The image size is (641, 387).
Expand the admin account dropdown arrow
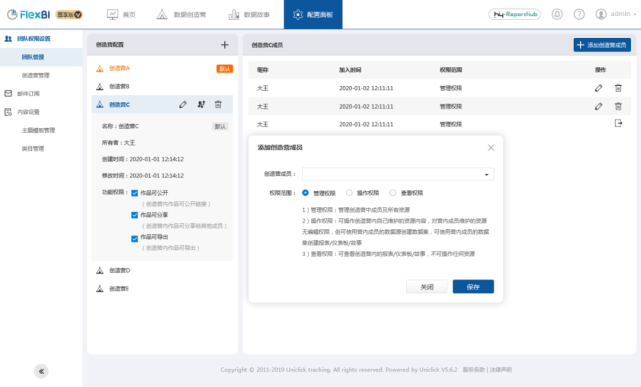click(635, 14)
